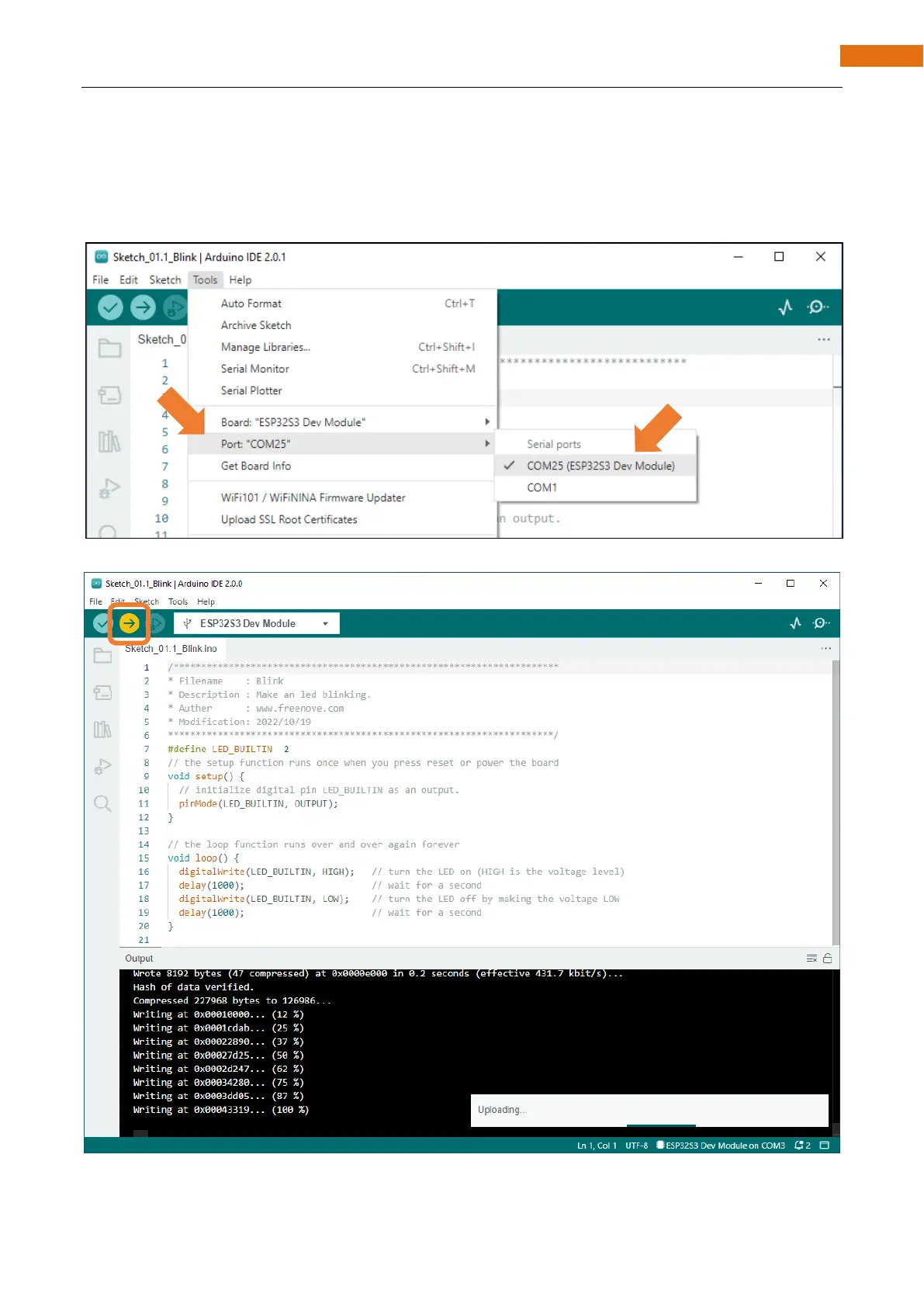Click code line "digitalWrite(LED_BUILTIN, HIGH);"
The image size is (924, 1307).
point(266,872)
